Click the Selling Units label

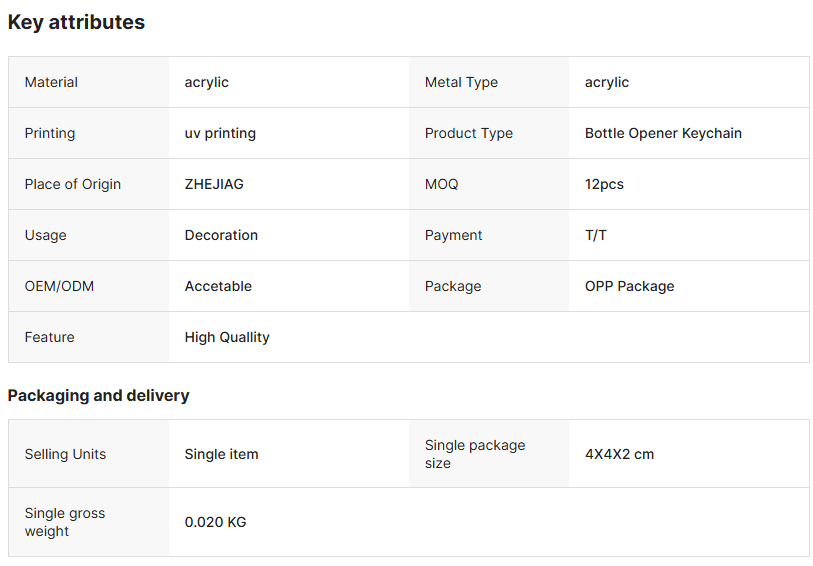(x=65, y=454)
